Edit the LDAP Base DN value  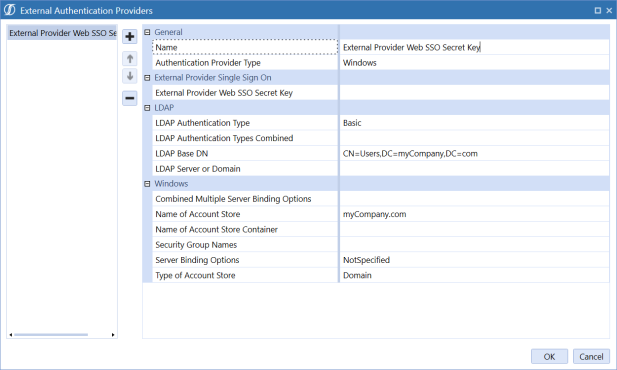(474, 154)
